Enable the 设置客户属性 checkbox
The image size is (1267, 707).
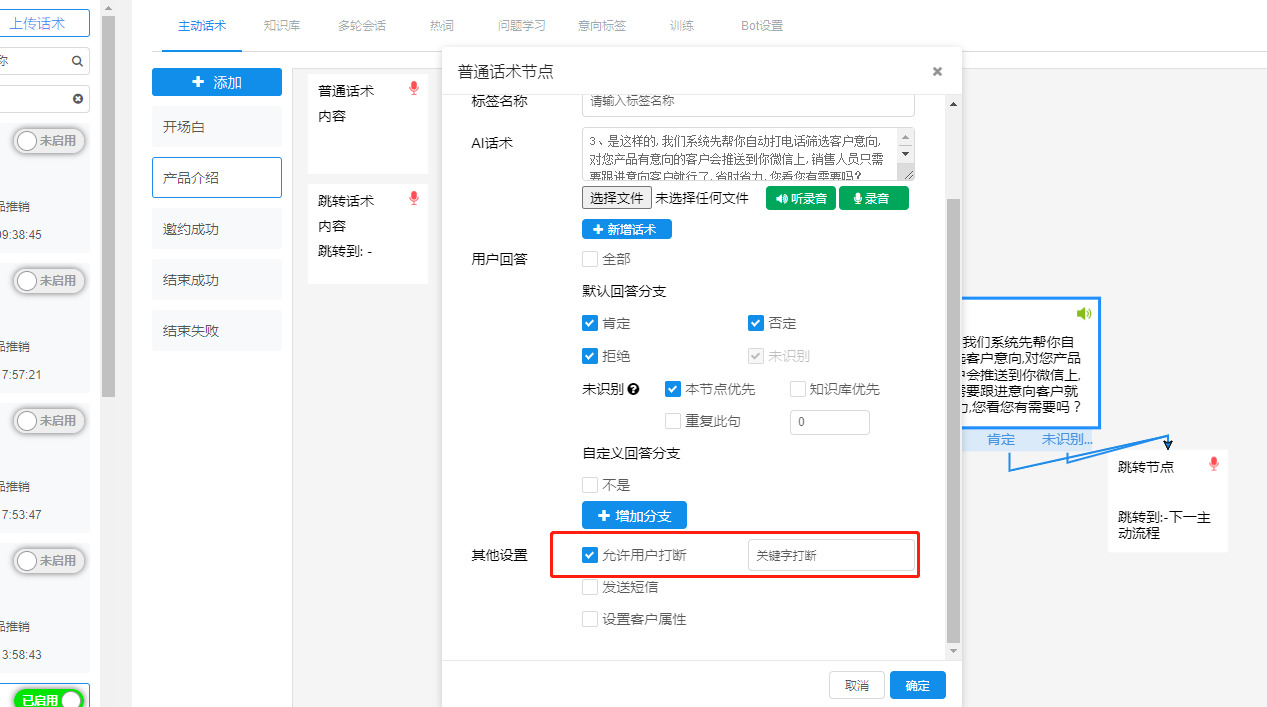point(590,619)
